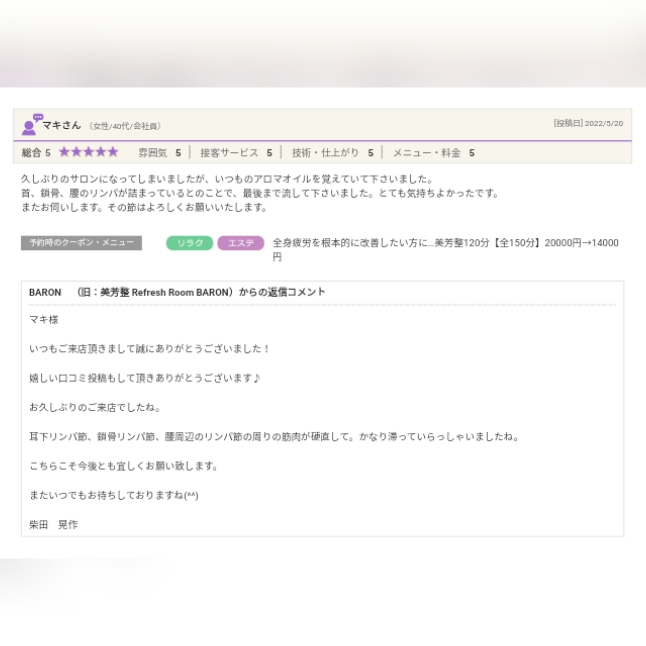Click the マキ様 greeting in the reply
Viewport: 646px width, 646px height.
pyautogui.click(x=44, y=319)
